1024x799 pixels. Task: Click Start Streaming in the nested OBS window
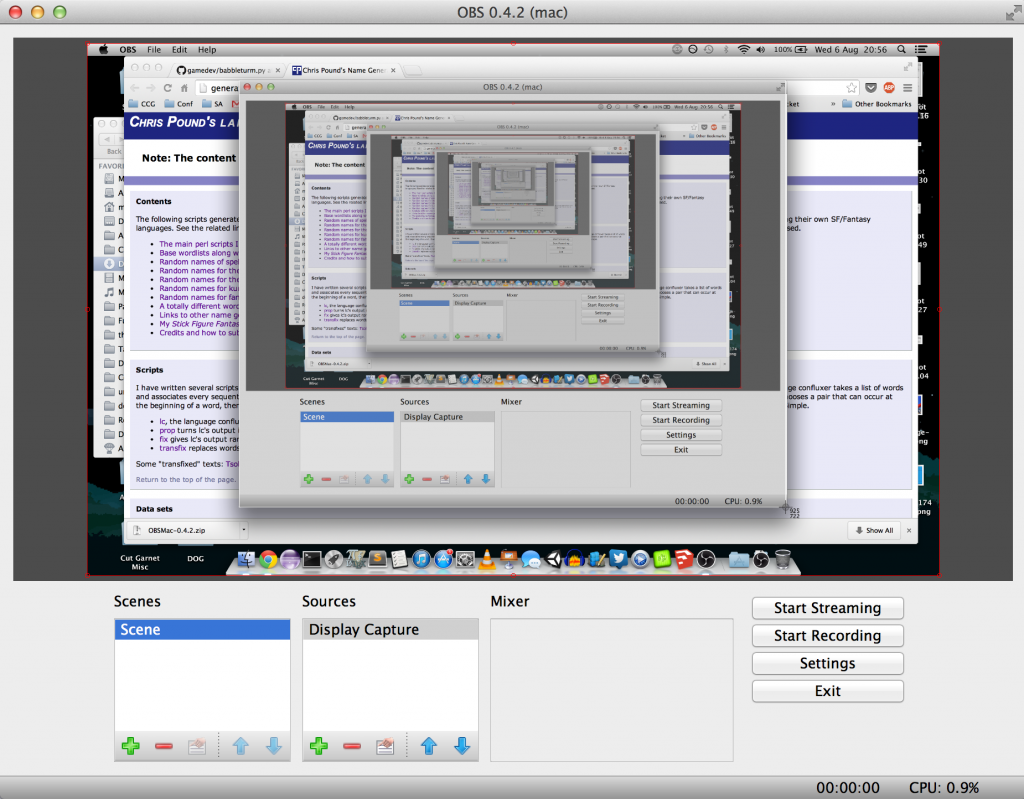(x=681, y=405)
